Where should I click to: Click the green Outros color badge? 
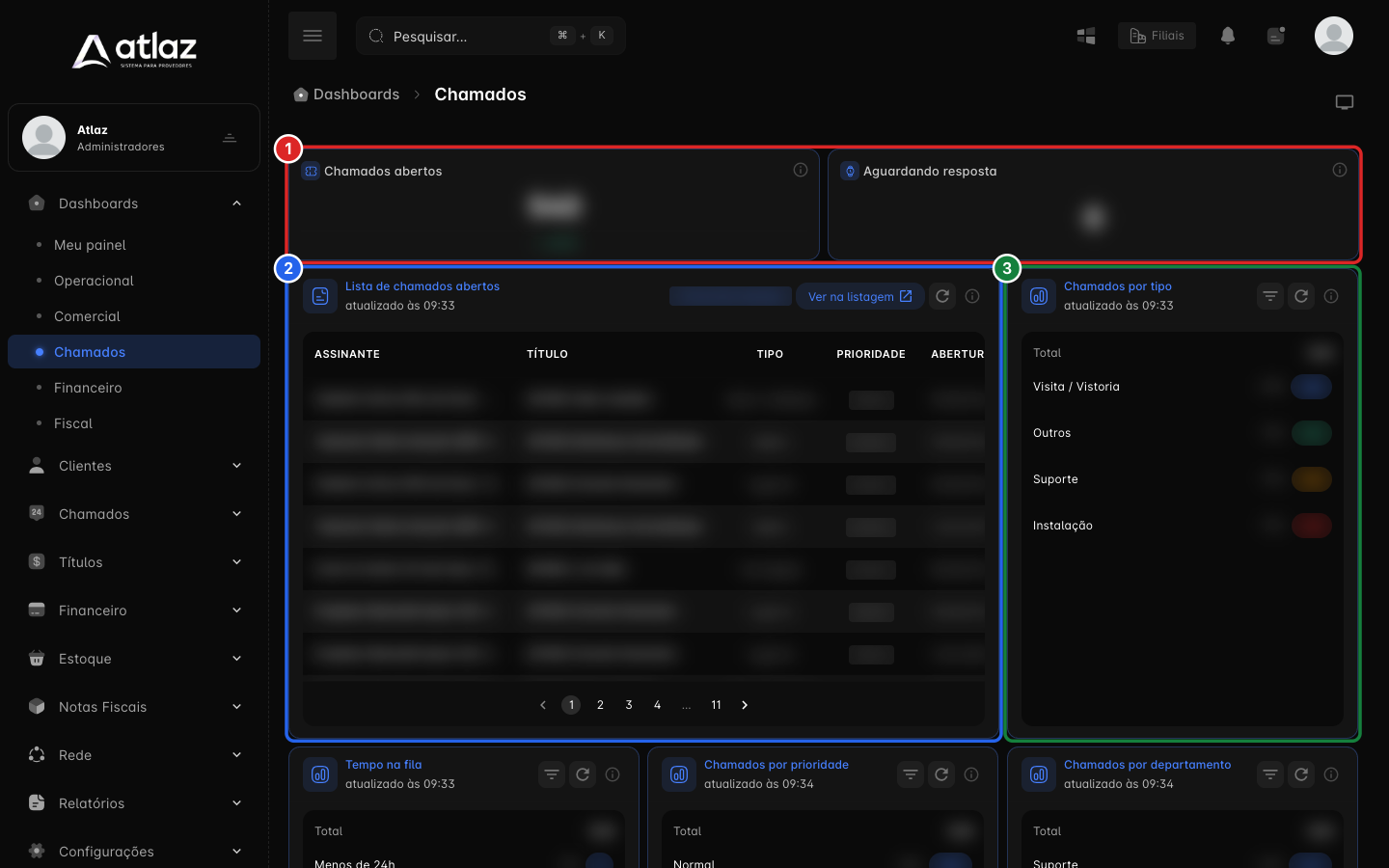click(x=1311, y=433)
